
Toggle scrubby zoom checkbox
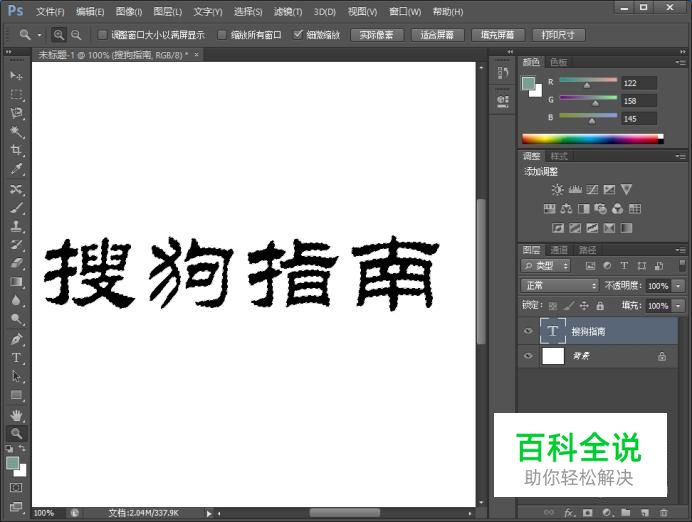pyautogui.click(x=298, y=34)
